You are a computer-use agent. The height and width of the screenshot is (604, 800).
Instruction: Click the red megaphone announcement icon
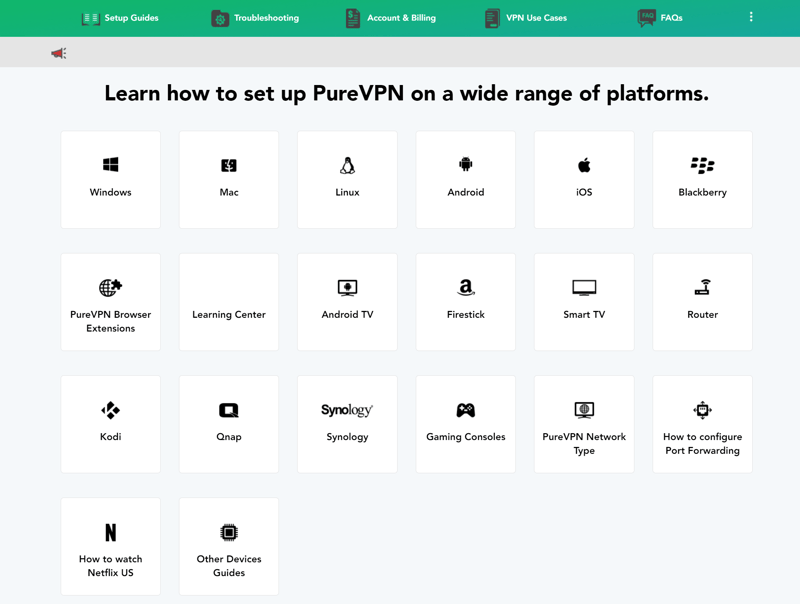[59, 53]
